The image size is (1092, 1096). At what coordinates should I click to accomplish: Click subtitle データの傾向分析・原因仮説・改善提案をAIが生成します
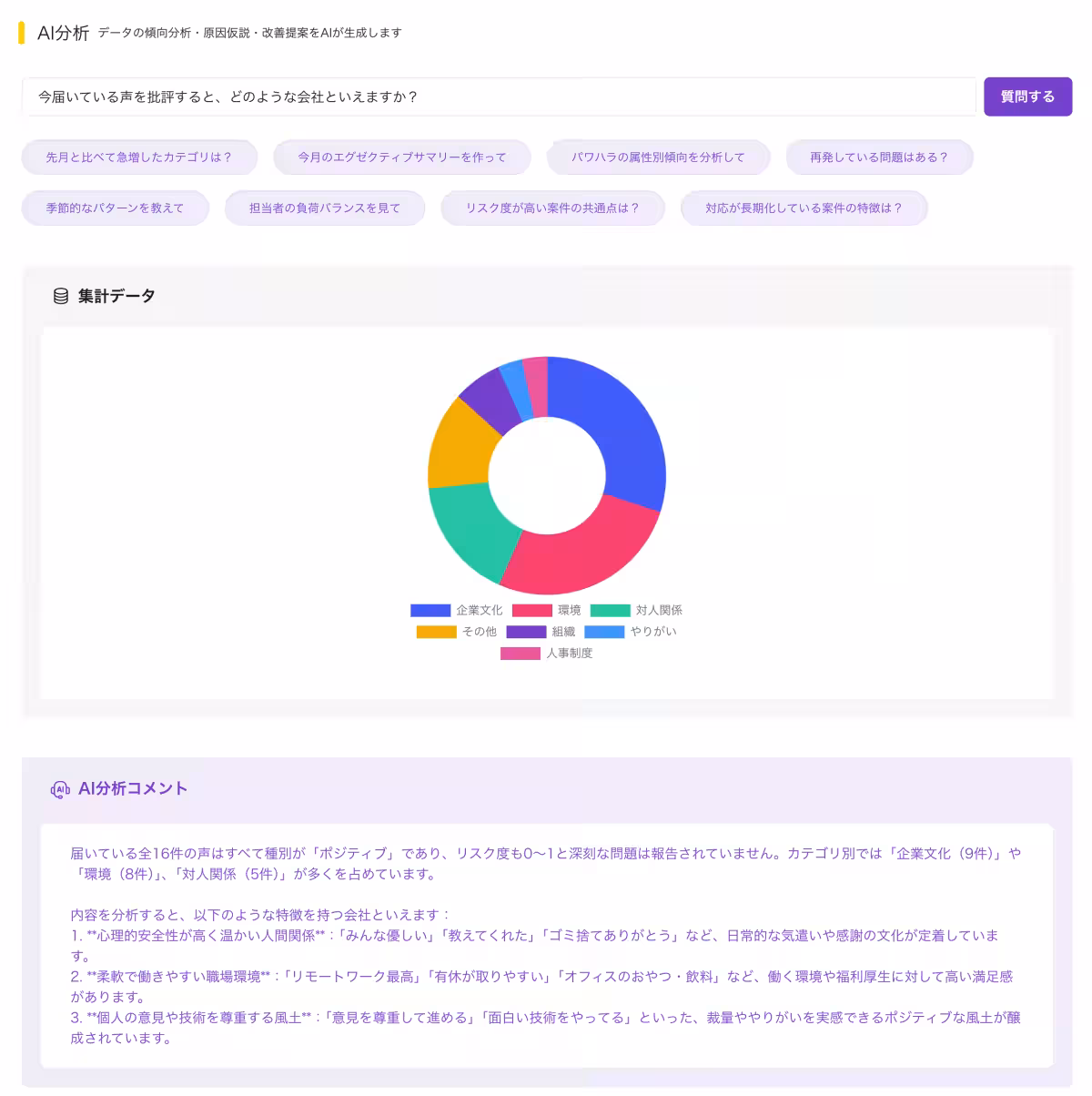pyautogui.click(x=249, y=33)
